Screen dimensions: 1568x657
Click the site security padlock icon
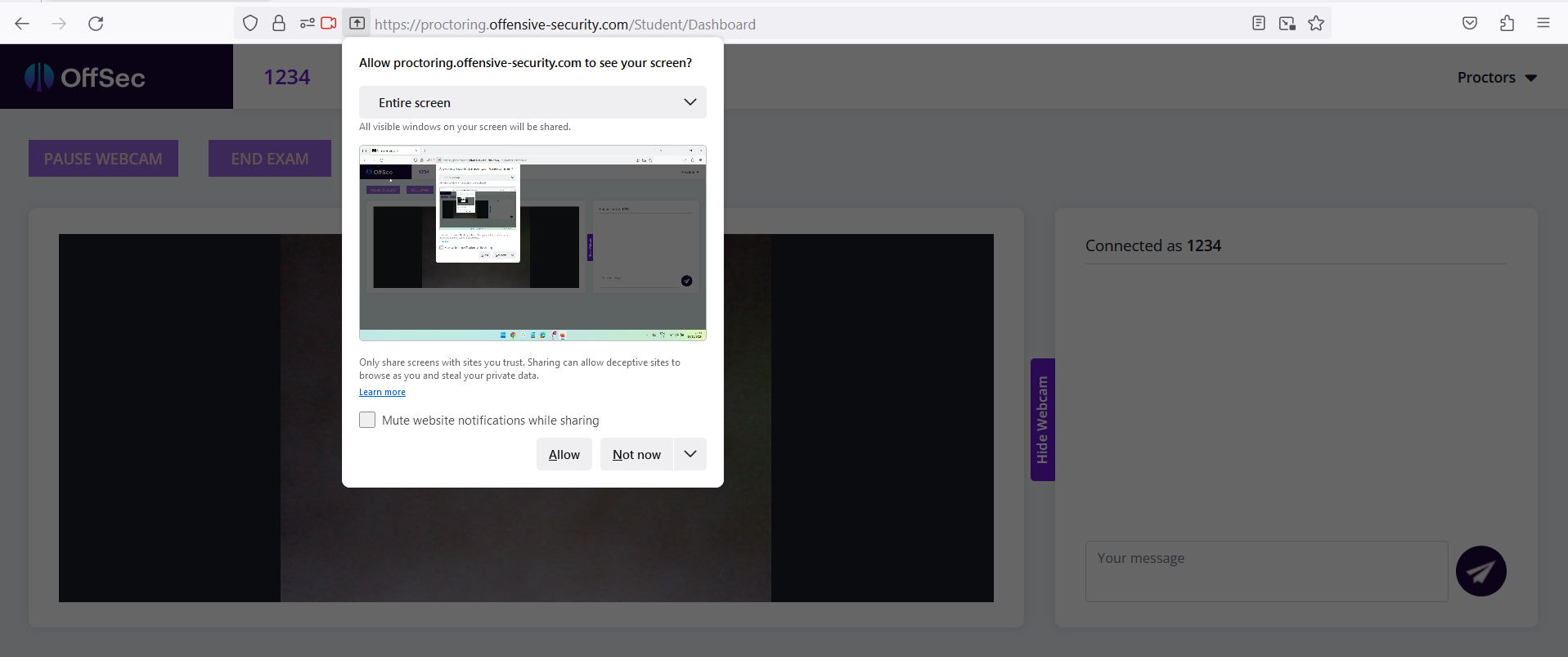(279, 24)
